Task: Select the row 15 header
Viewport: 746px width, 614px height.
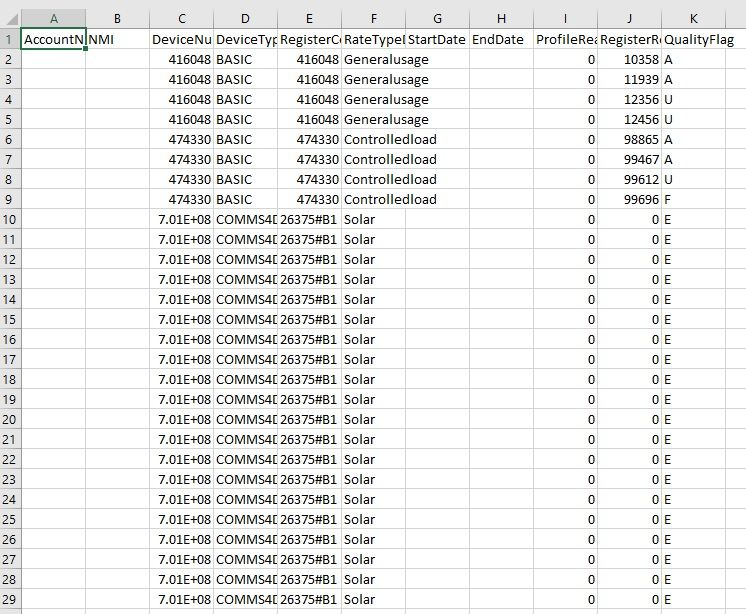Action: pos(10,319)
